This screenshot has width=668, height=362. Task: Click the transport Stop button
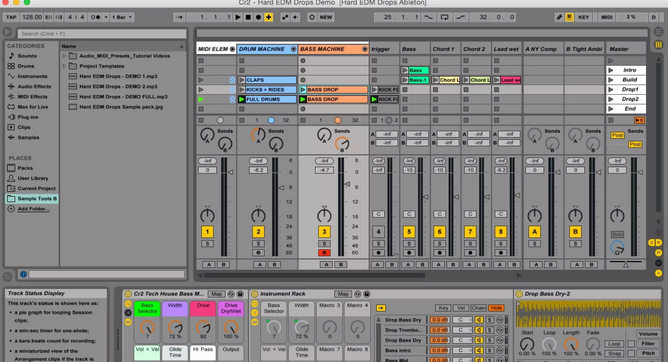point(248,17)
